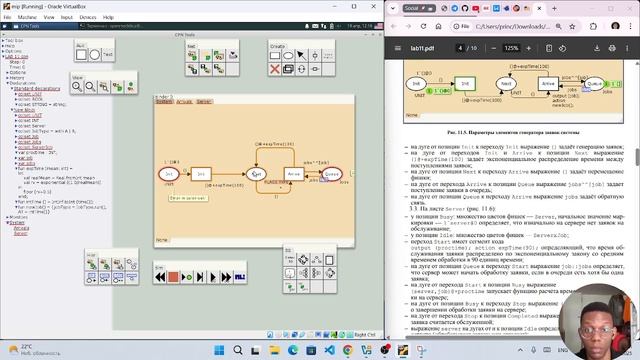Click the zoom out magnifier in View palette
Viewport: 640px width, 360px height.
(x=91, y=87)
